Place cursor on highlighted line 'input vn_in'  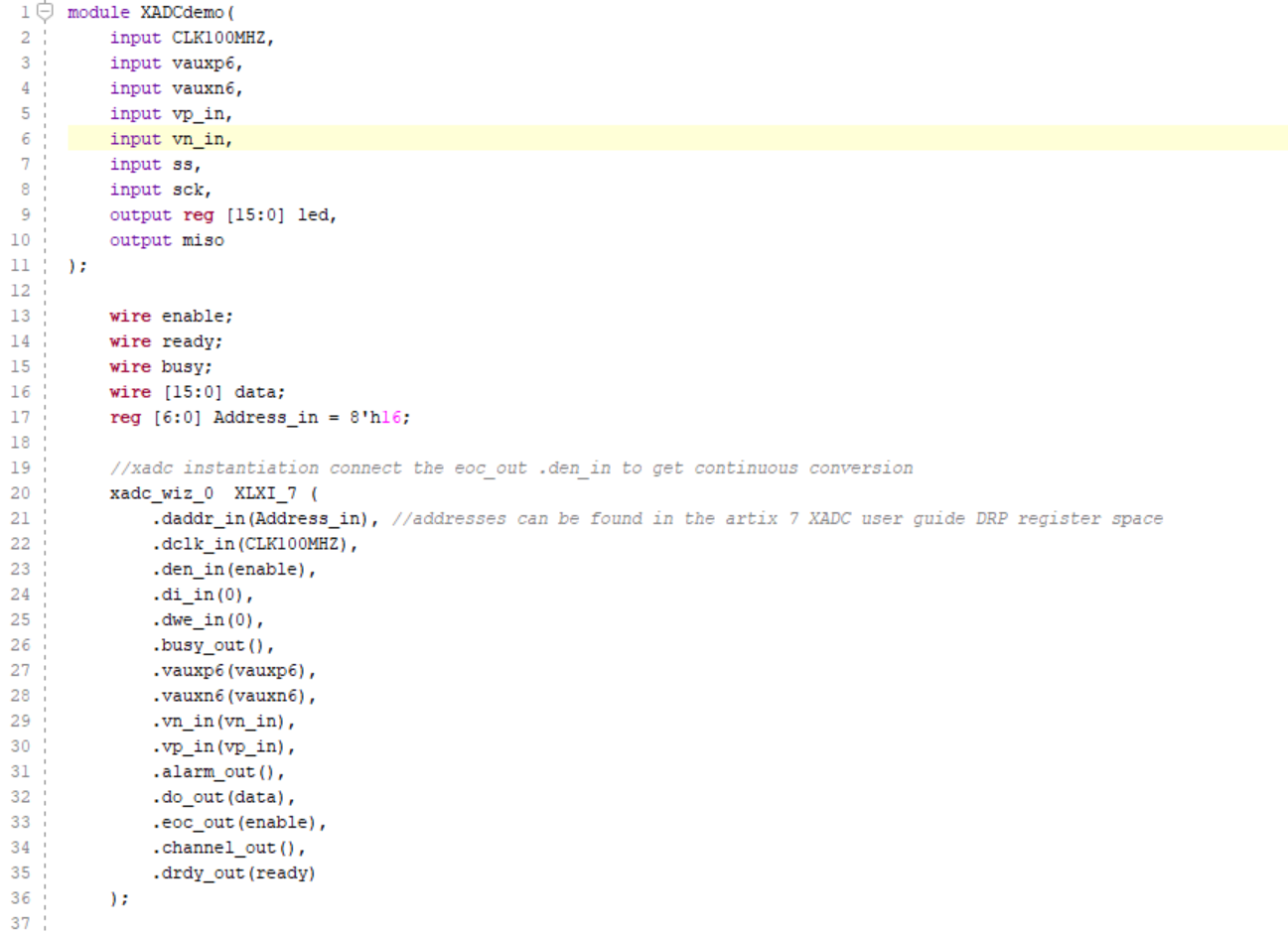(x=171, y=139)
